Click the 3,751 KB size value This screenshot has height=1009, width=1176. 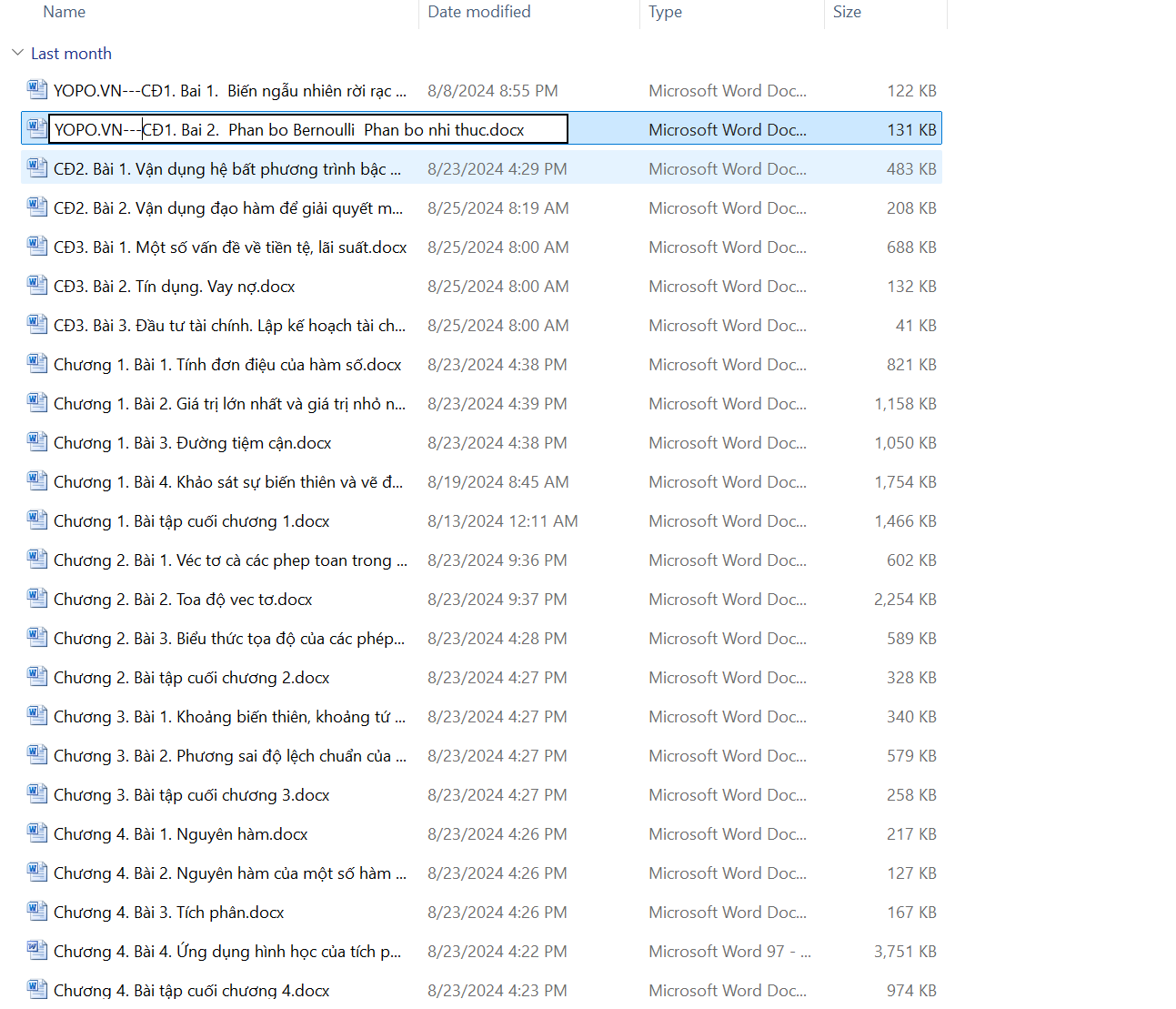click(905, 952)
